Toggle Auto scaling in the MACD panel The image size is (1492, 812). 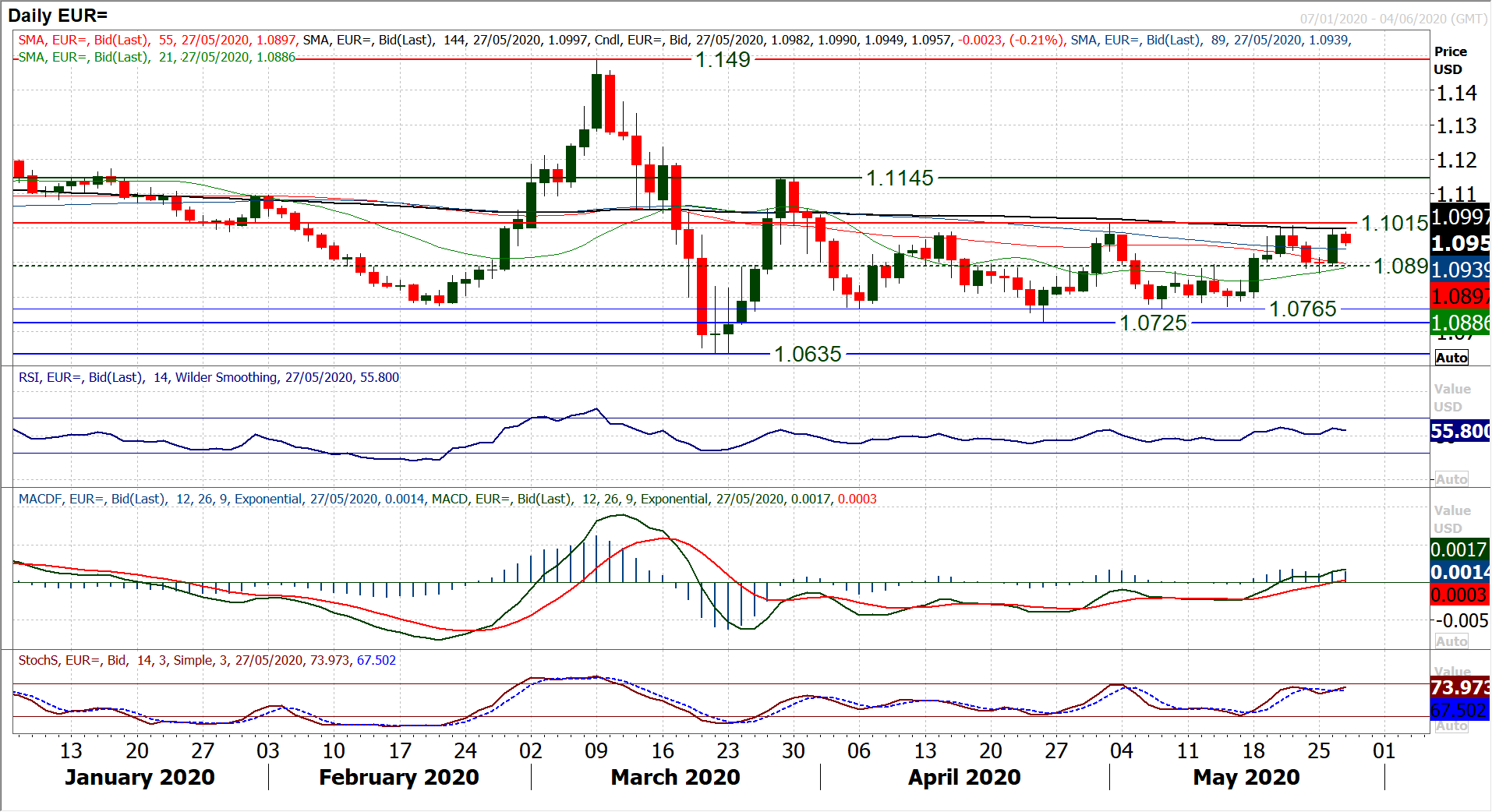click(1451, 641)
